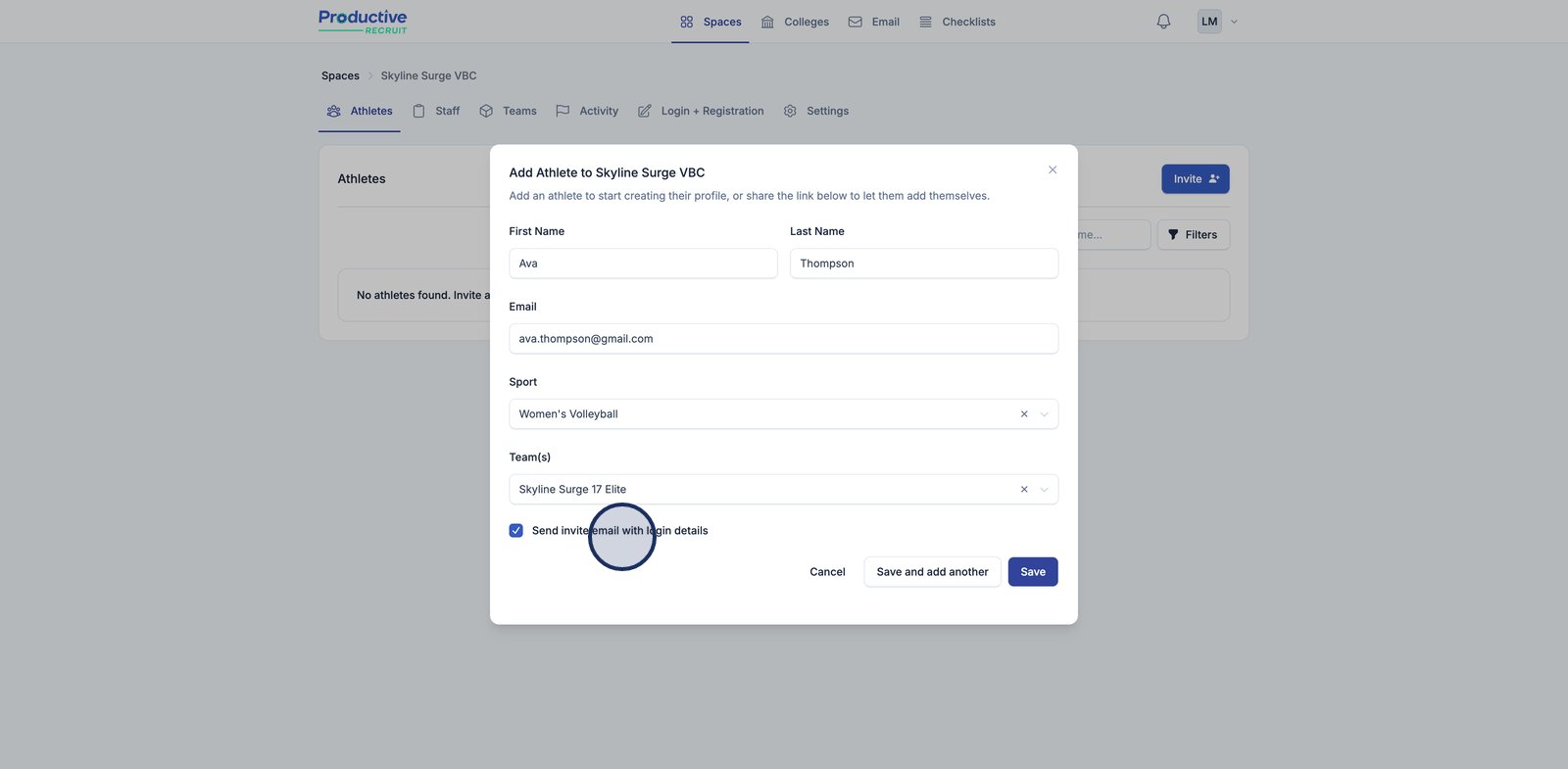
Task: Open Colleges from the top navigation
Action: click(x=795, y=22)
